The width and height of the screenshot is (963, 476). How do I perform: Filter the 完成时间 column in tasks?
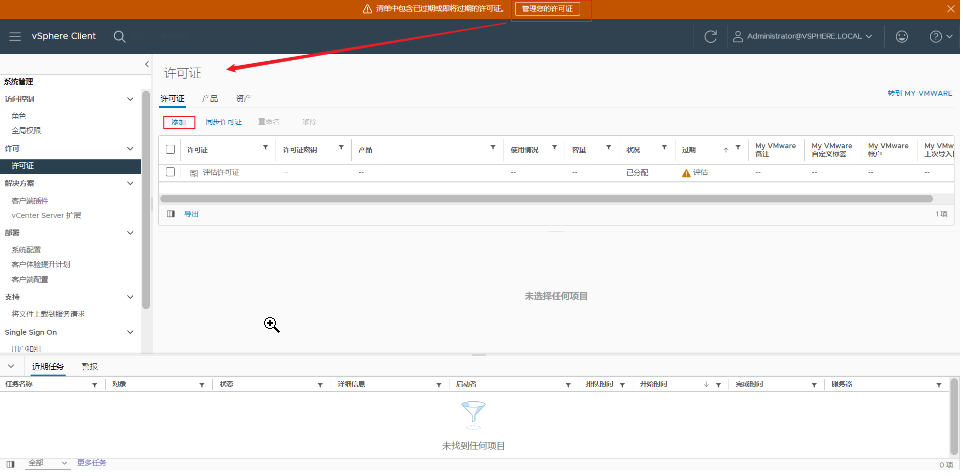point(812,384)
